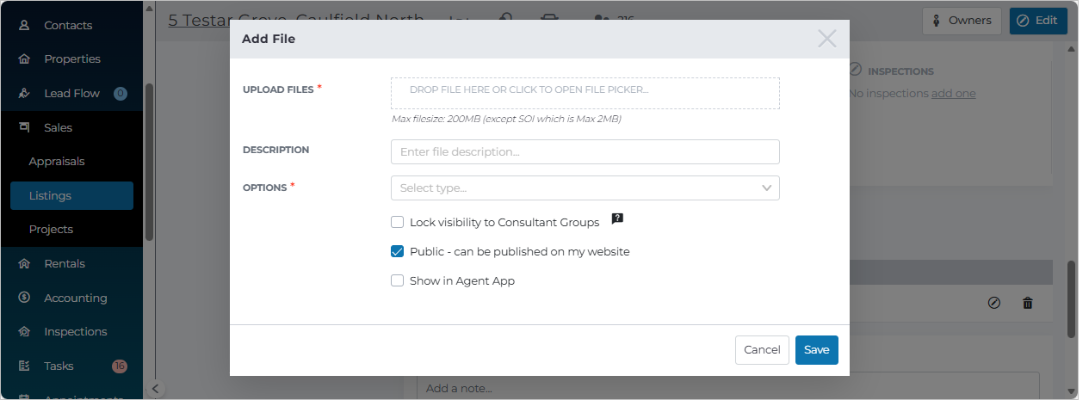Tick the Show in Agent App checkbox
The width and height of the screenshot is (1080, 400).
[x=397, y=281]
